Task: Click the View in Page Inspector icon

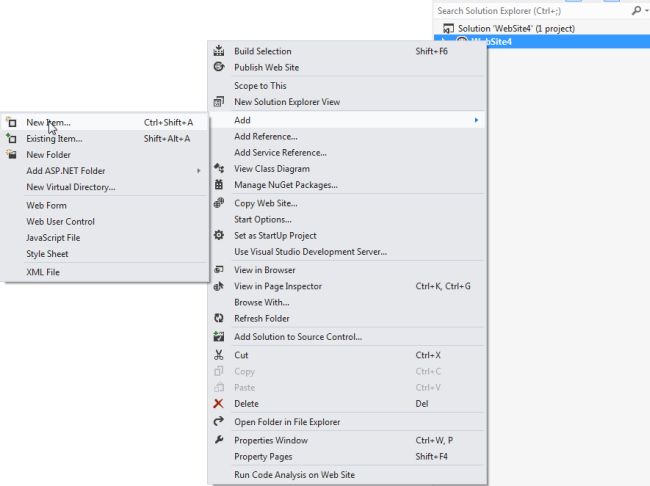Action: (219, 286)
